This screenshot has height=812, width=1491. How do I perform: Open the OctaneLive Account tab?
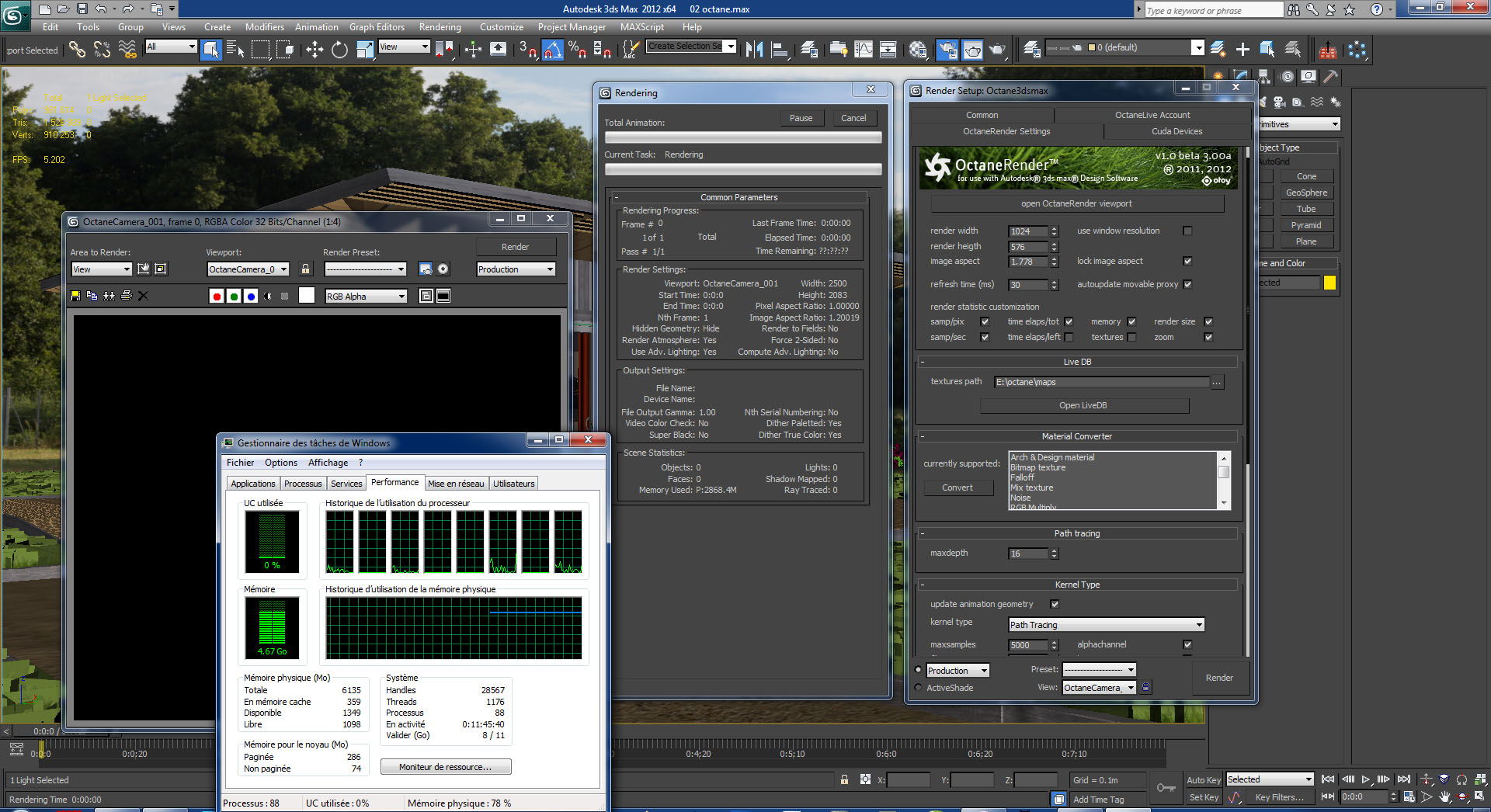(1152, 115)
